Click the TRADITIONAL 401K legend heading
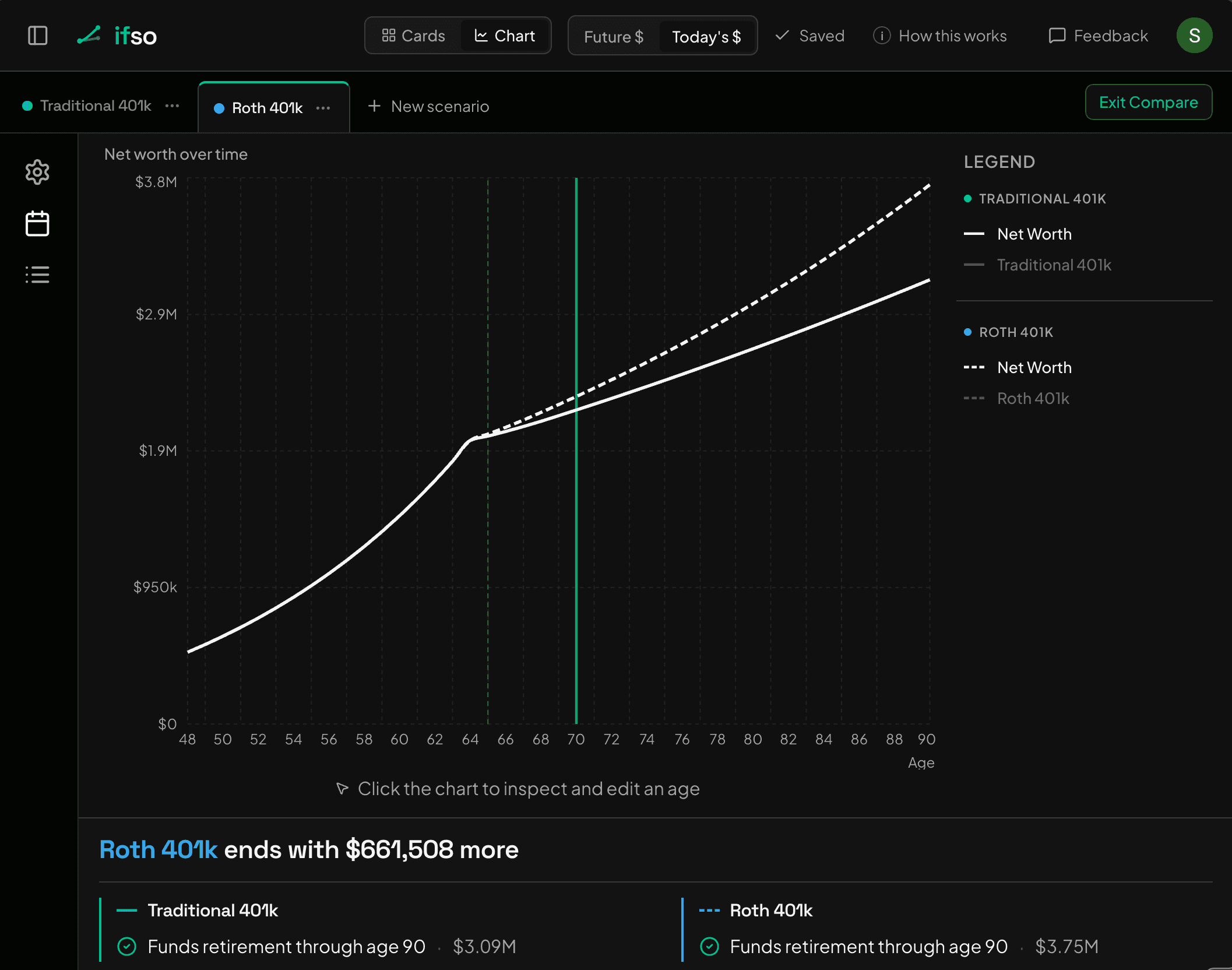This screenshot has height=970, width=1232. click(x=1042, y=199)
